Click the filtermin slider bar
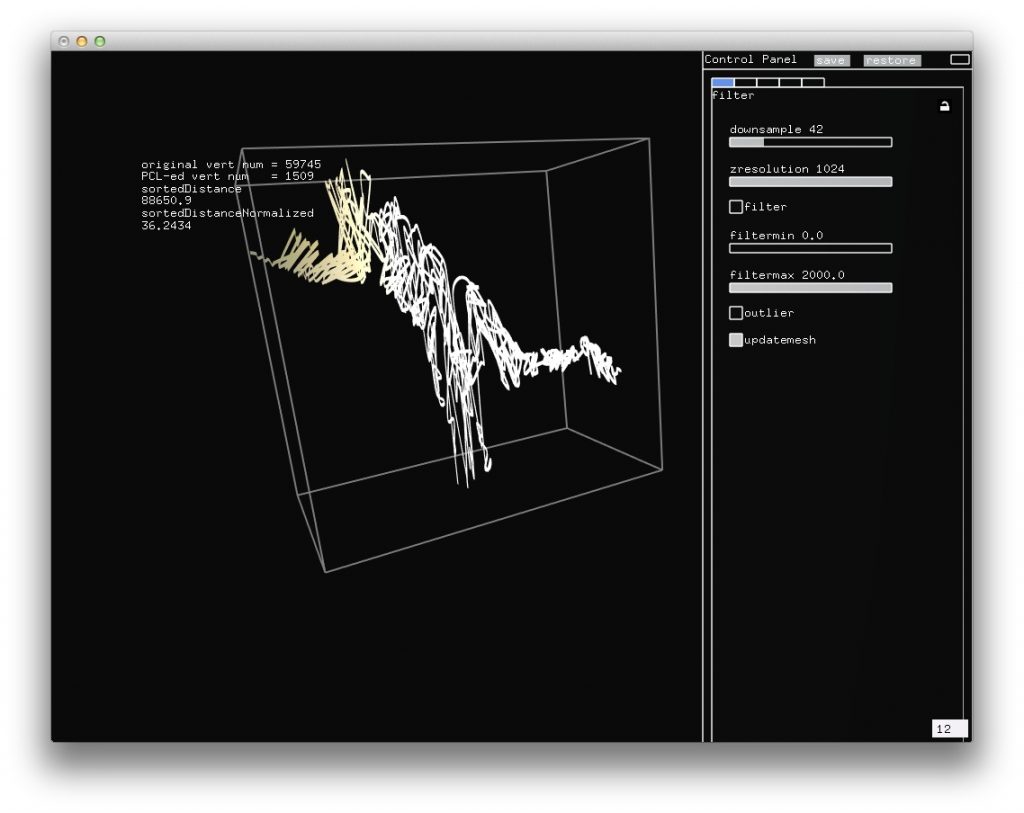This screenshot has height=813, width=1024. 810,248
